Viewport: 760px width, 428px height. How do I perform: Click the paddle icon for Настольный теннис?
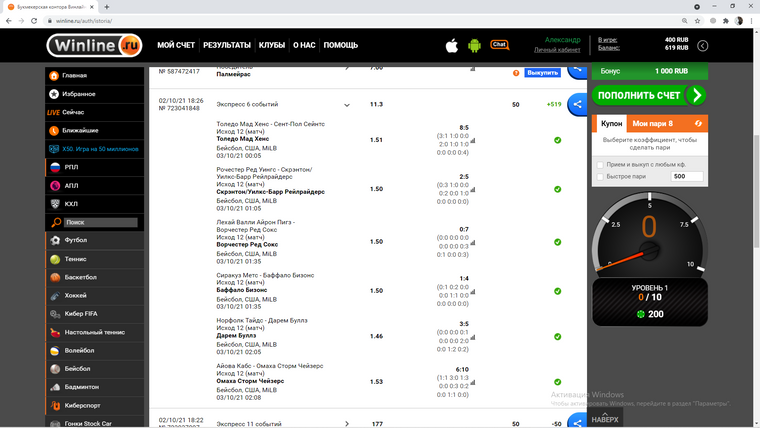pyautogui.click(x=55, y=333)
